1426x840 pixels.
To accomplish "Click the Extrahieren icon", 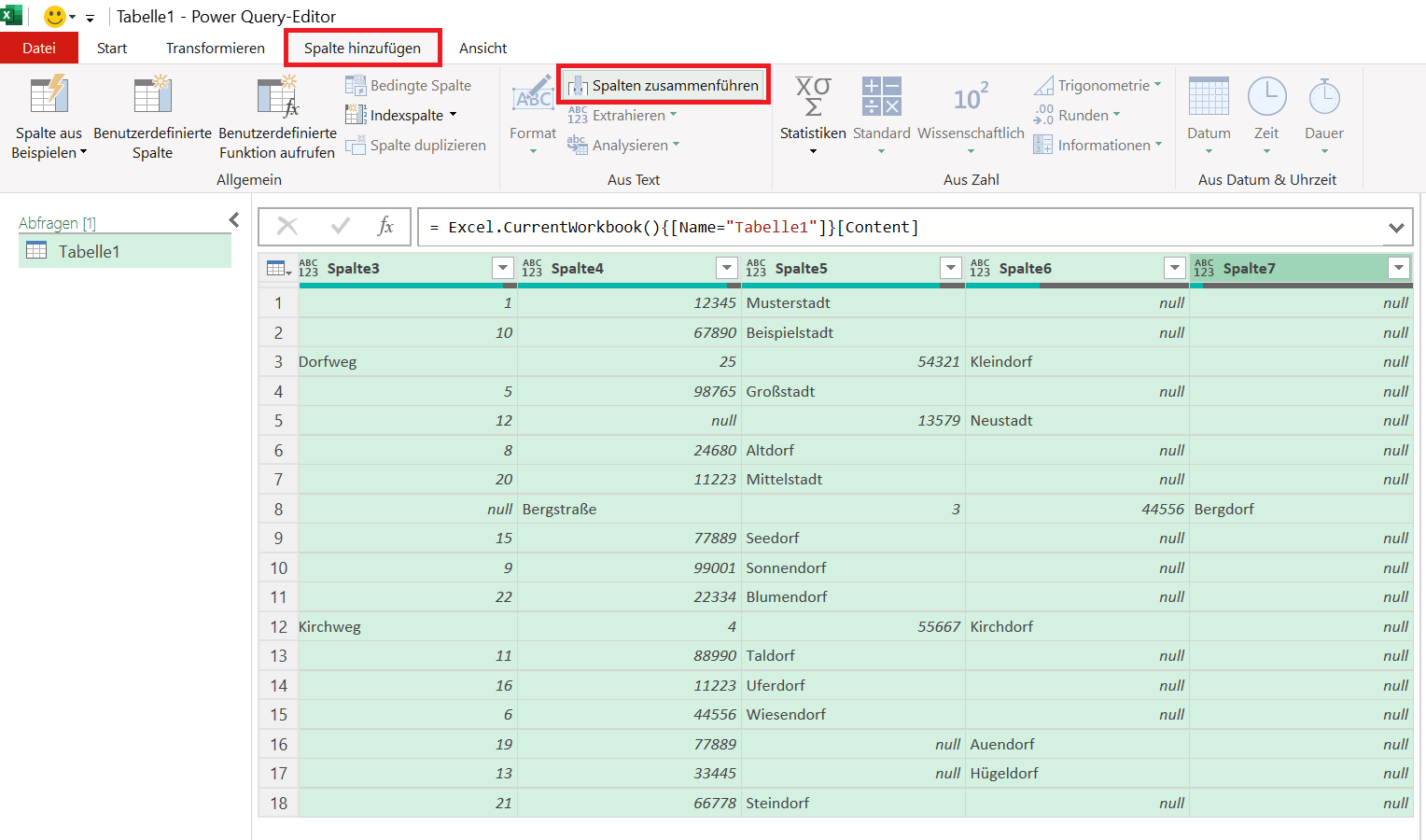I will [578, 115].
